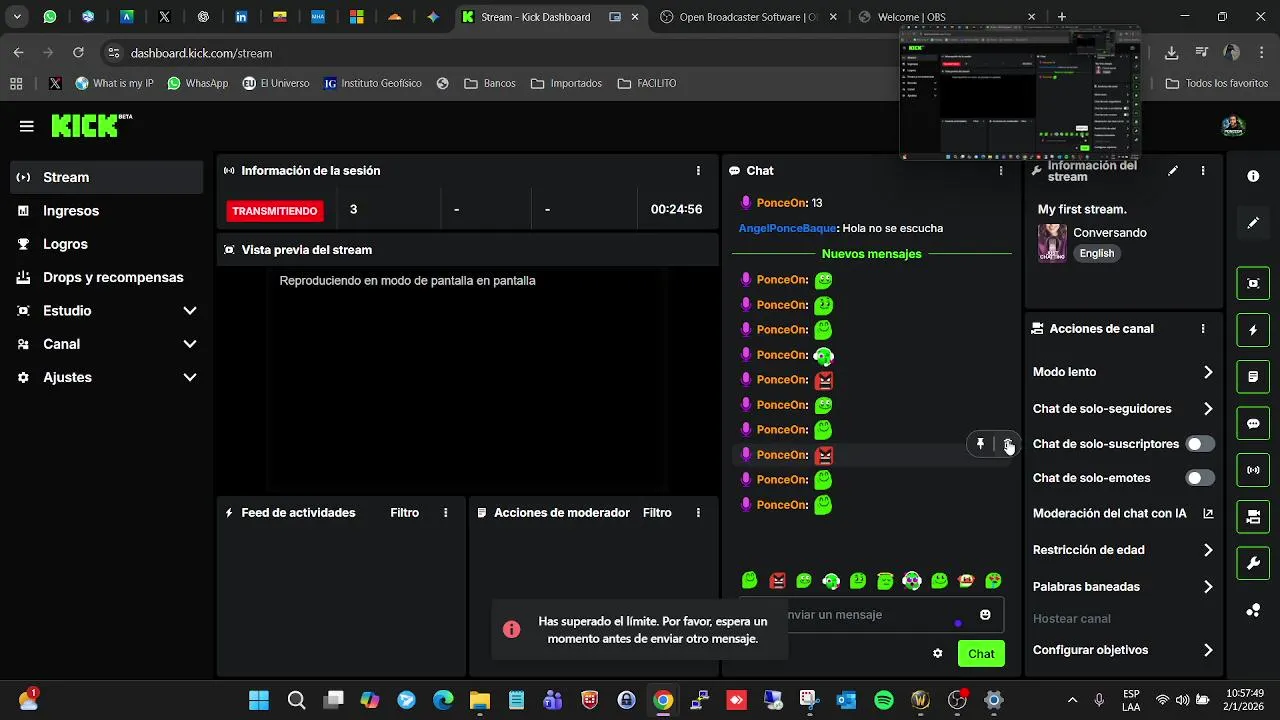Switch to Open Broadcaster Software tab
The image size is (1280, 720).
point(750,17)
